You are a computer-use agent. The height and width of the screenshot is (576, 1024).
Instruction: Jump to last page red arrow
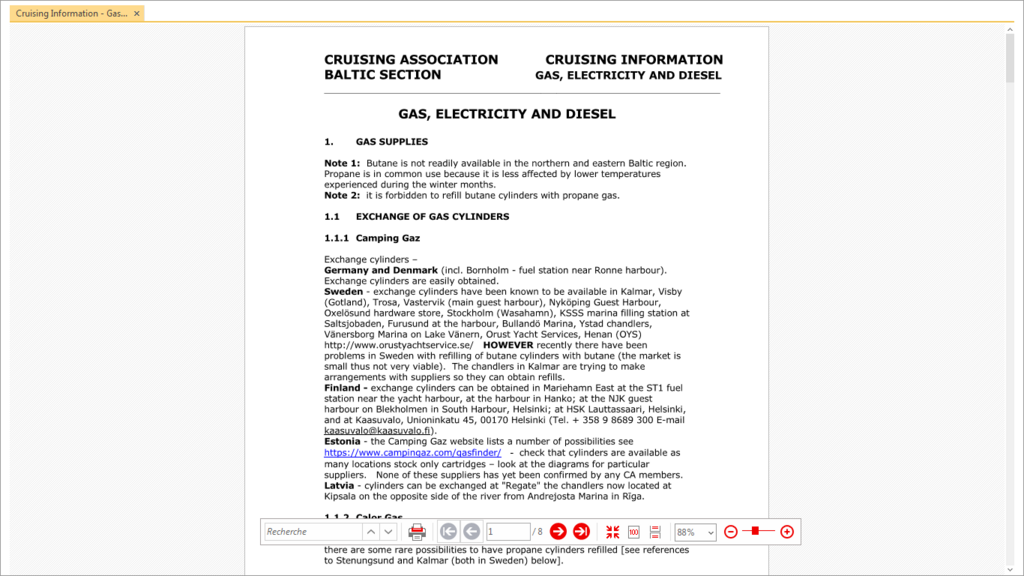pyautogui.click(x=581, y=532)
